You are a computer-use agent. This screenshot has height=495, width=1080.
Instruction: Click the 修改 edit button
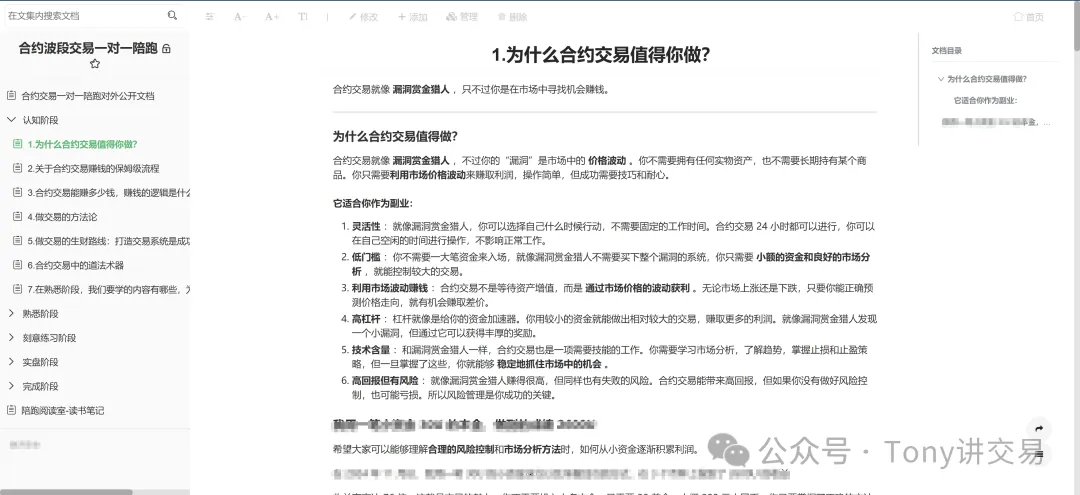click(x=364, y=17)
